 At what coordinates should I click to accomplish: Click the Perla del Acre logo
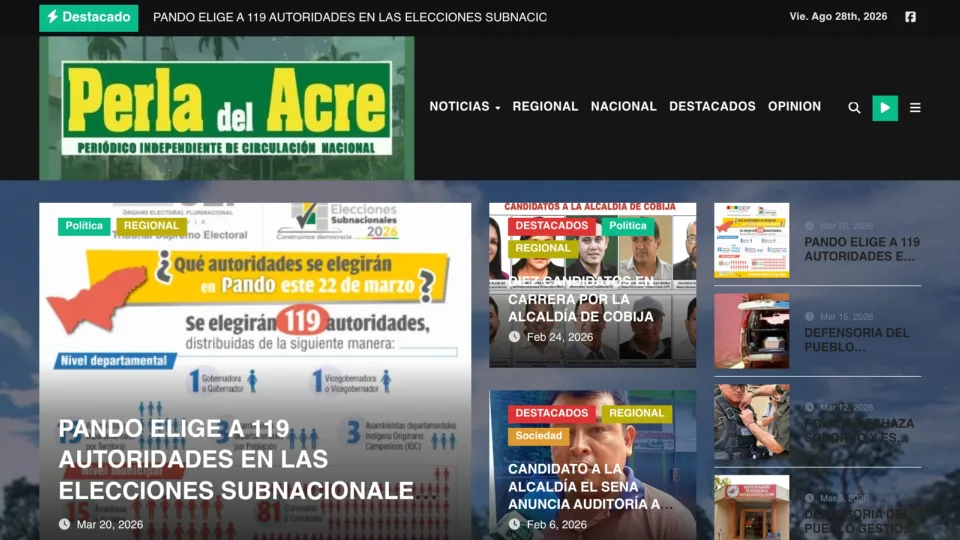[x=227, y=108]
